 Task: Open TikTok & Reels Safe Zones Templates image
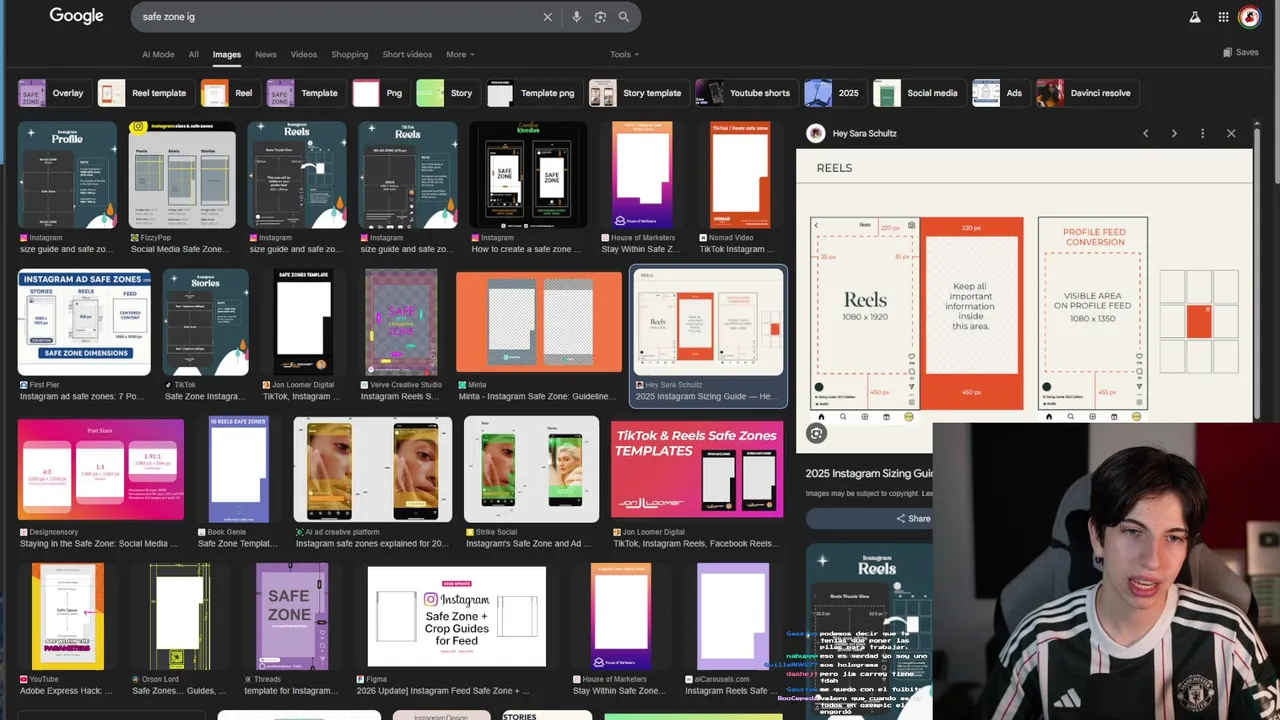(x=697, y=469)
